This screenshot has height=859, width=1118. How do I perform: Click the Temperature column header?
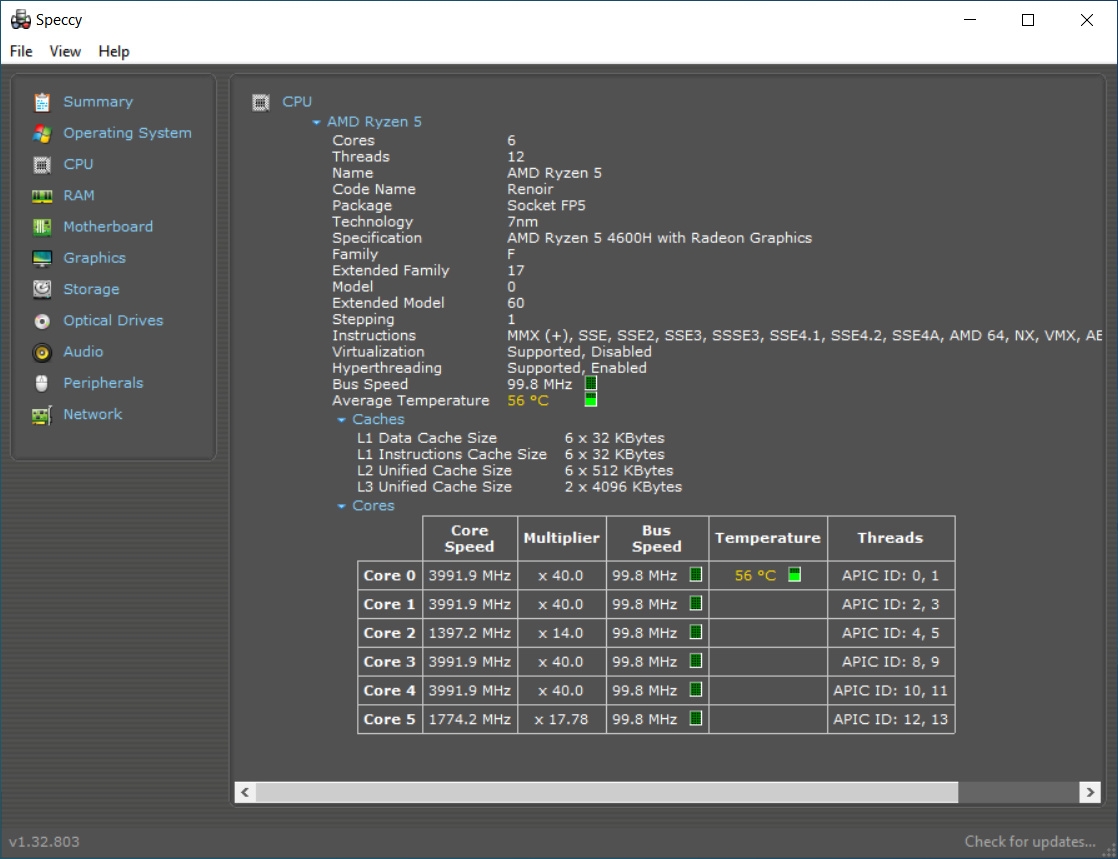click(767, 538)
